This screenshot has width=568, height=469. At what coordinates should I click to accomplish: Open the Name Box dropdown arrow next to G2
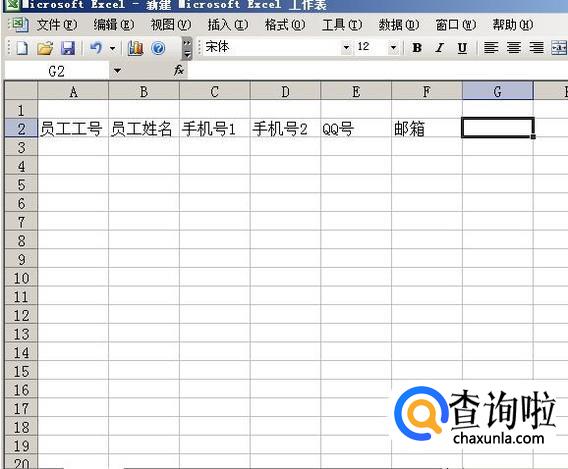tap(117, 70)
